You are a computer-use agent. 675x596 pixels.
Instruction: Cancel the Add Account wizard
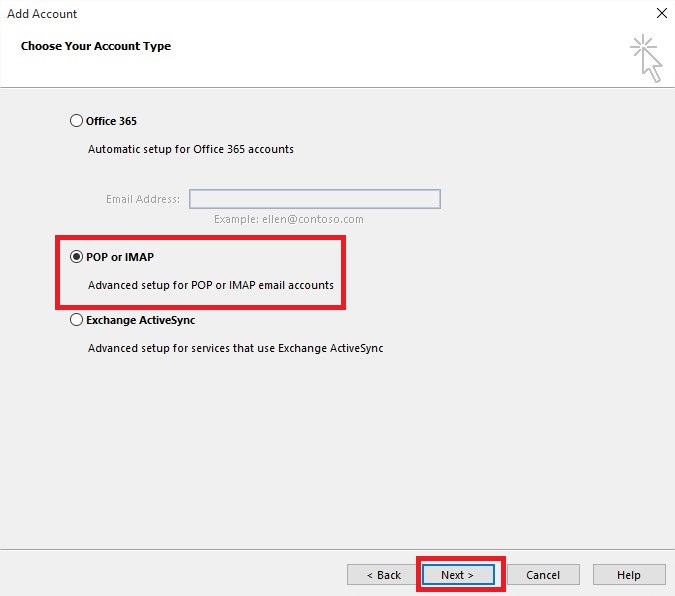click(x=543, y=575)
